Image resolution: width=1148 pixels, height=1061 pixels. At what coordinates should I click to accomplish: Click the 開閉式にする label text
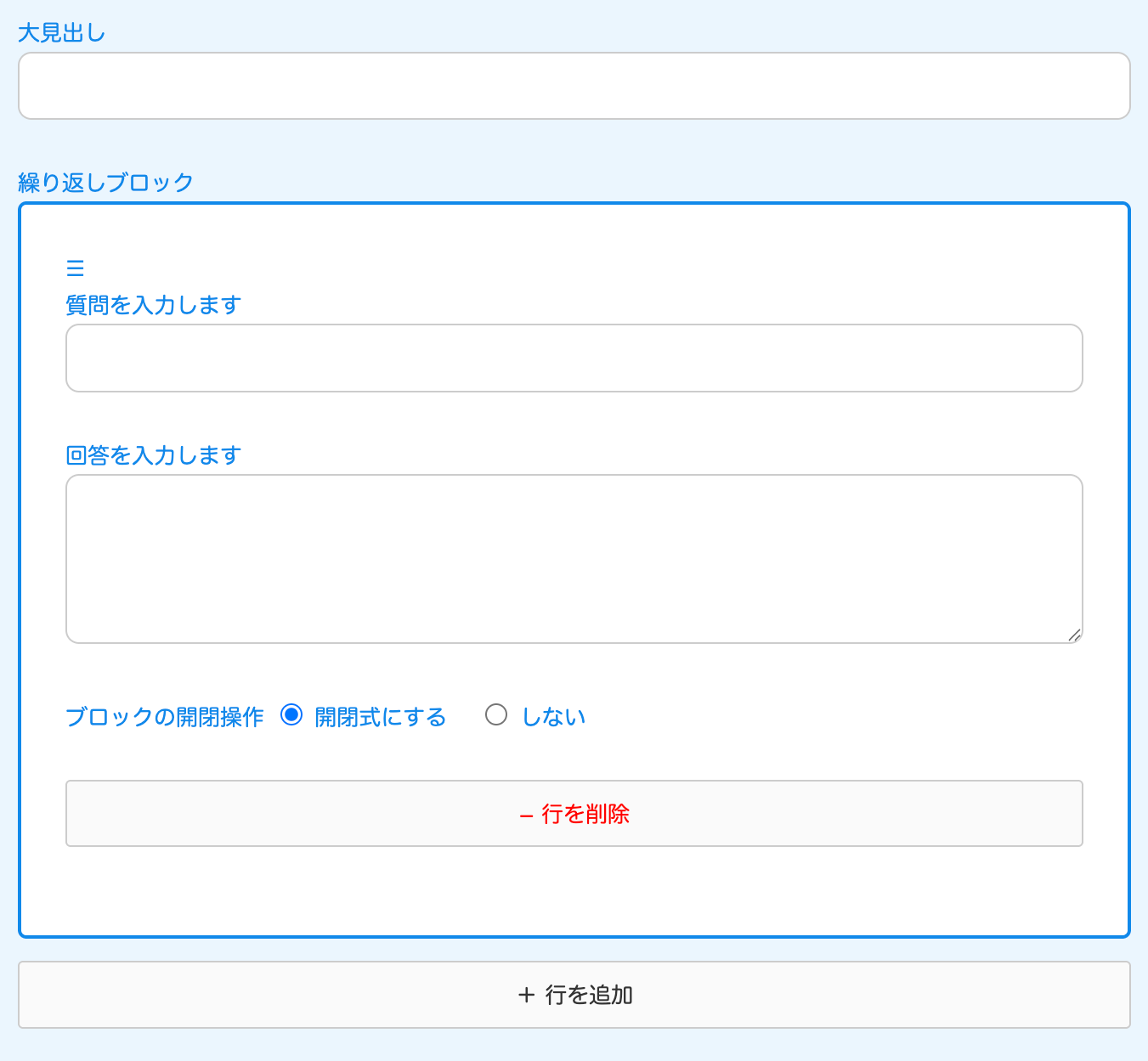(x=380, y=717)
